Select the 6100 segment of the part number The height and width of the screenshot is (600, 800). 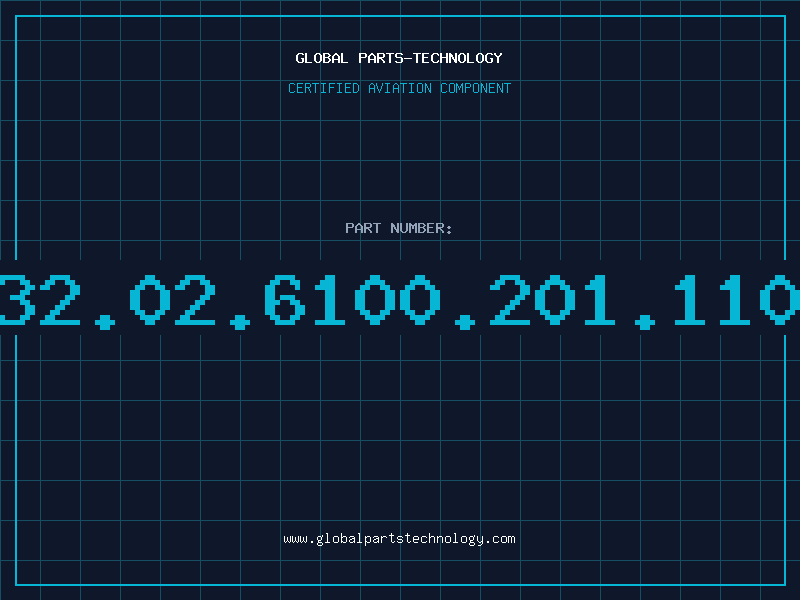352,299
